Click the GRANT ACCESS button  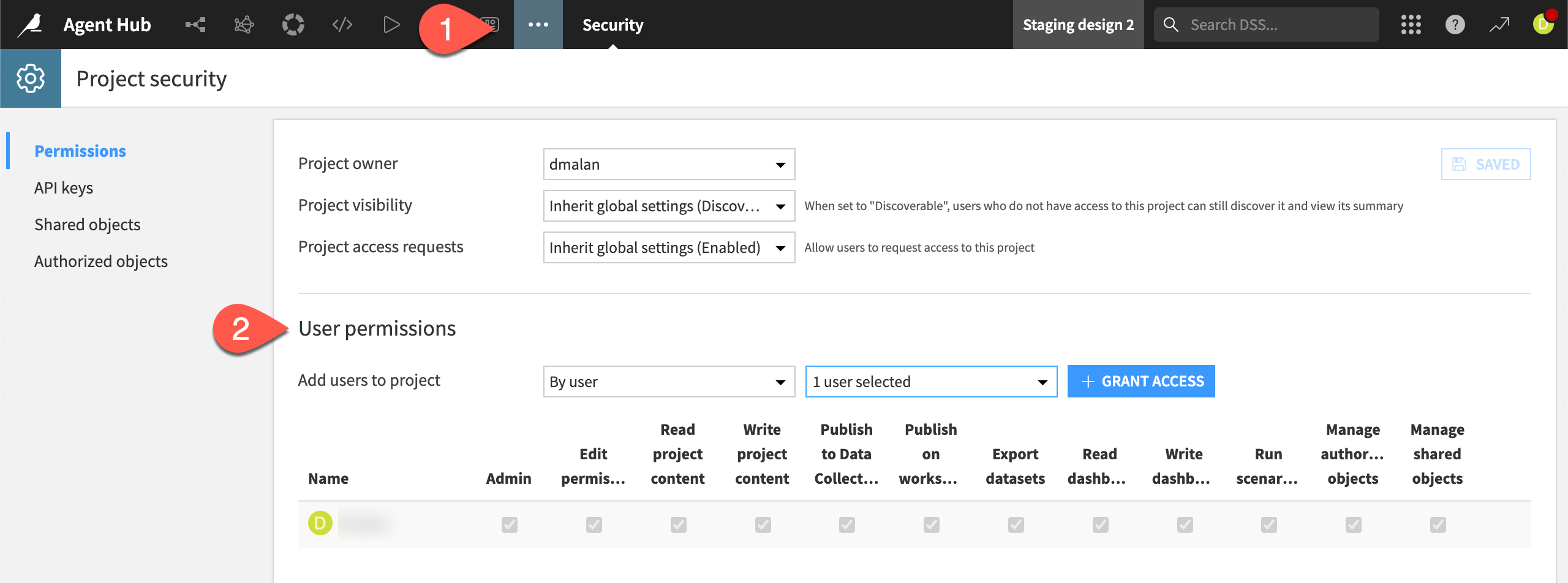pos(1140,381)
